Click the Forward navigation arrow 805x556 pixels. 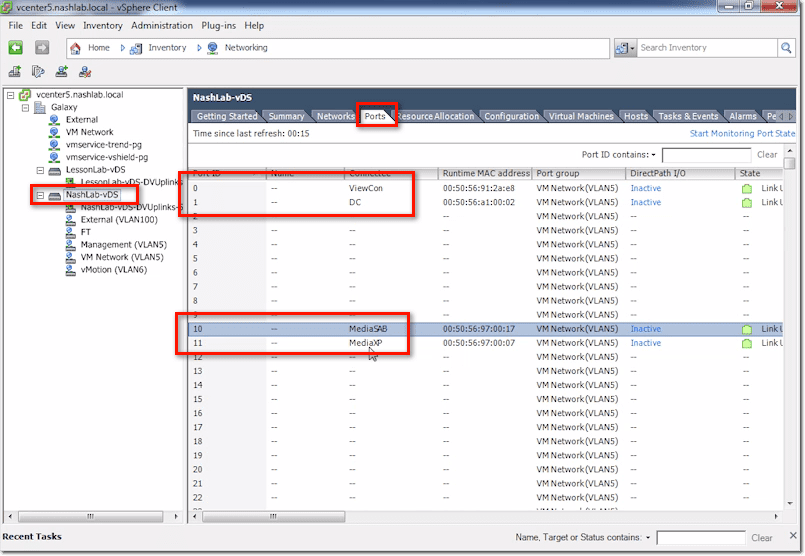point(42,48)
